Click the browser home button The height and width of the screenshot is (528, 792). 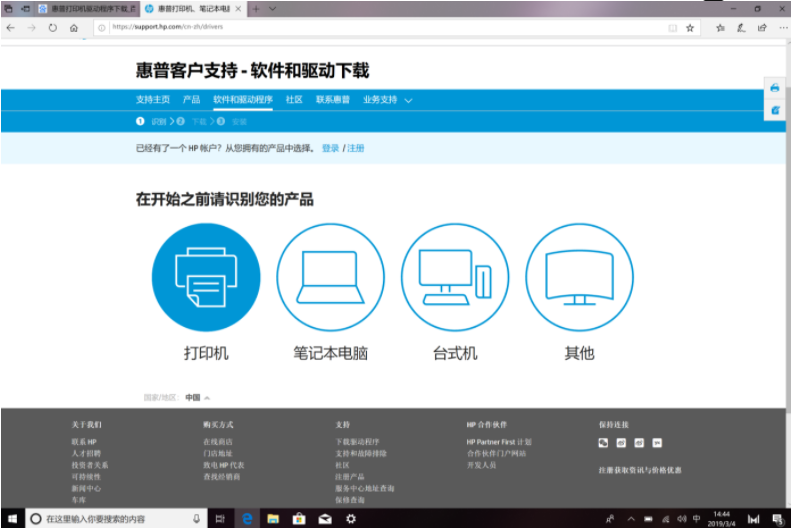tap(74, 28)
